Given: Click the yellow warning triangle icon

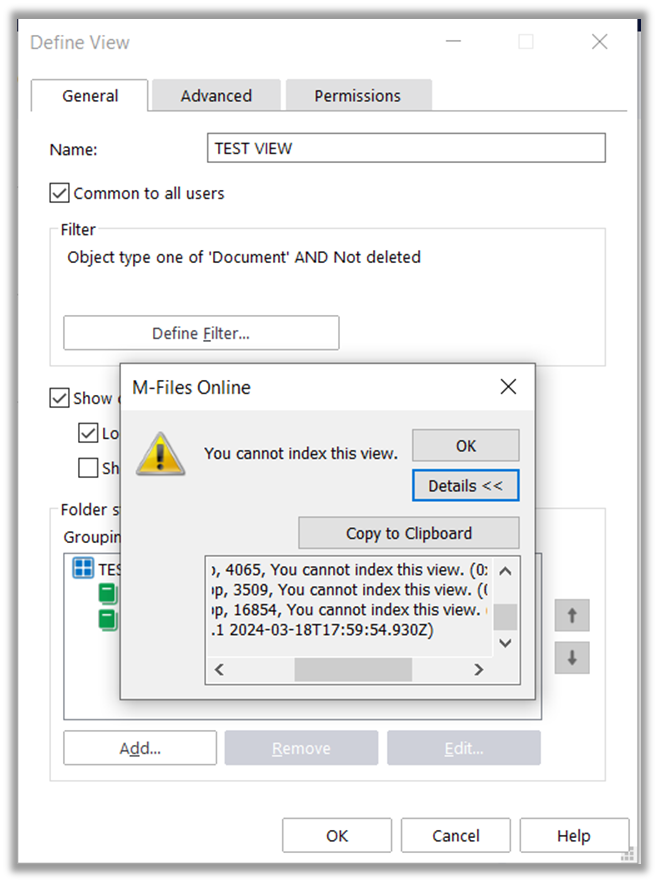Looking at the screenshot, I should point(161,454).
